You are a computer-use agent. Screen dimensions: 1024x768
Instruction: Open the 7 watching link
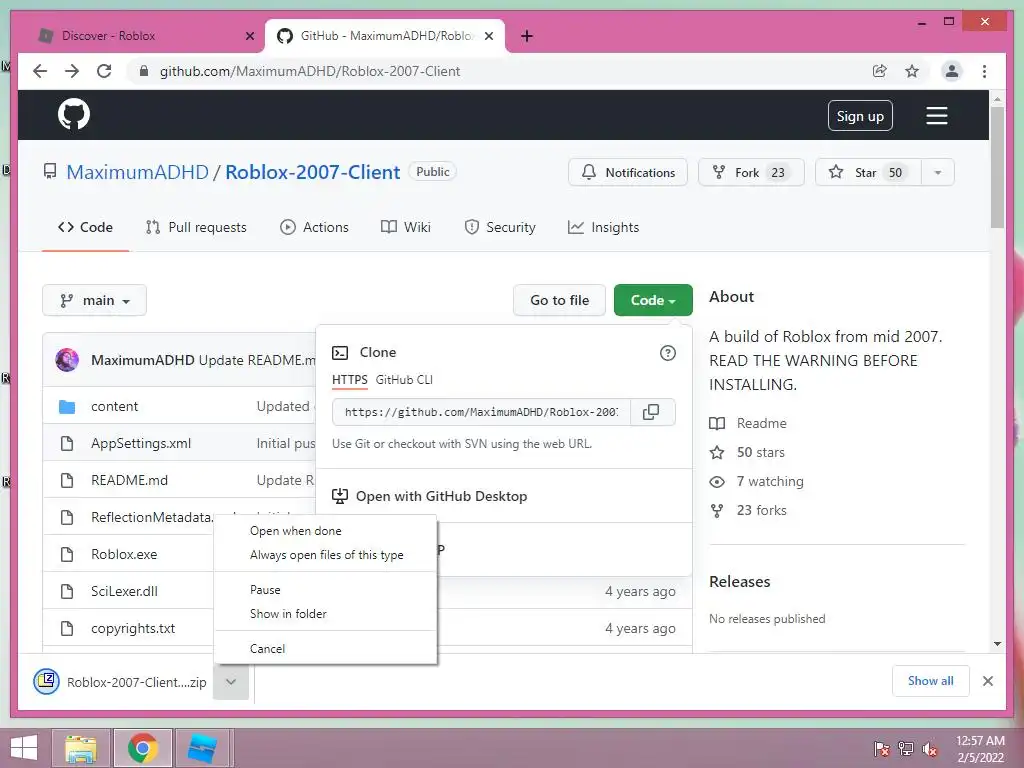(x=756, y=481)
